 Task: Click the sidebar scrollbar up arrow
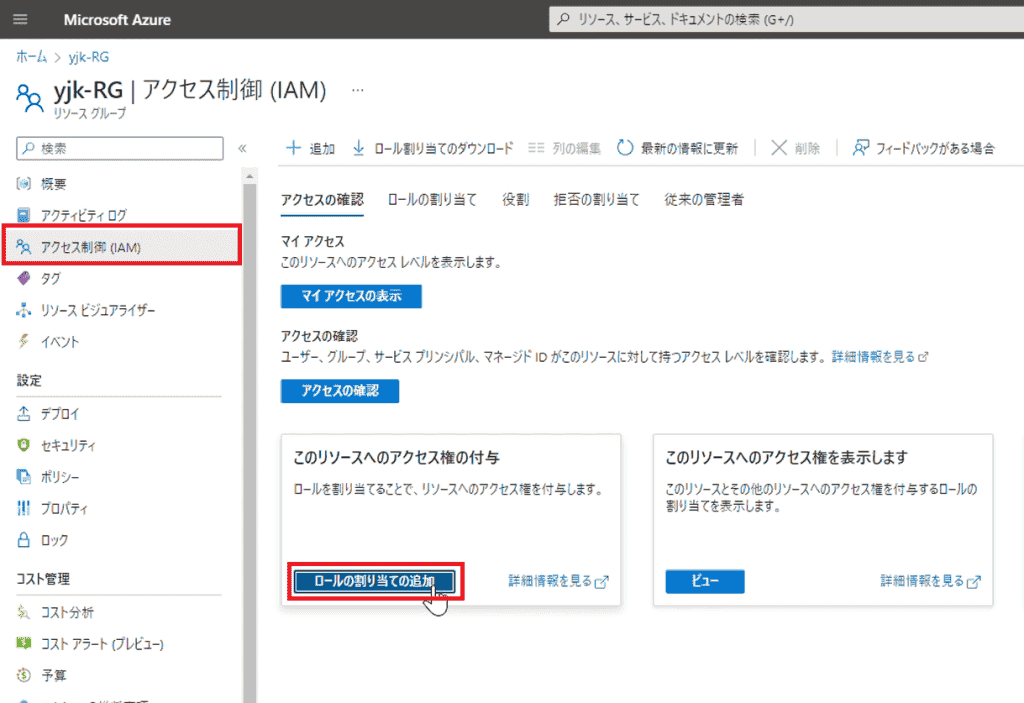click(x=249, y=176)
